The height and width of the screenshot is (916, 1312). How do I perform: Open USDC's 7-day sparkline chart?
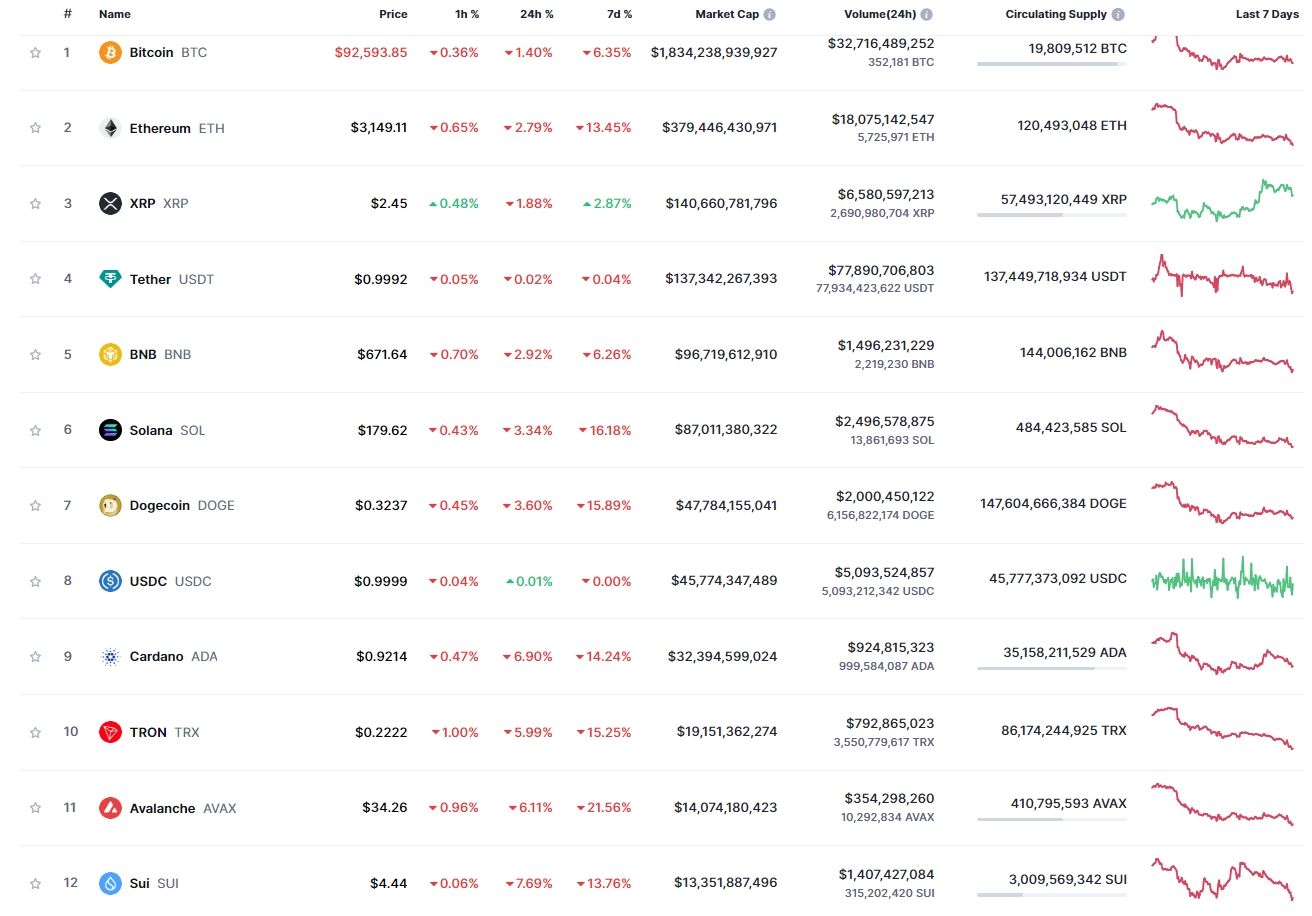pos(1222,578)
